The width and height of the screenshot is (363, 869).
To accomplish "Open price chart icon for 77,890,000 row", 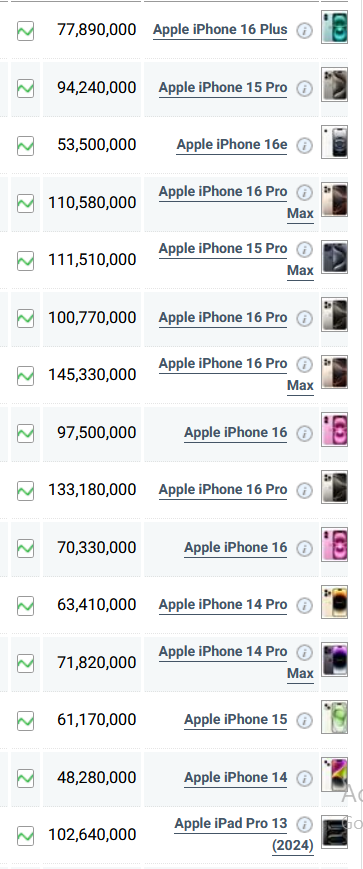I will pyautogui.click(x=25, y=31).
